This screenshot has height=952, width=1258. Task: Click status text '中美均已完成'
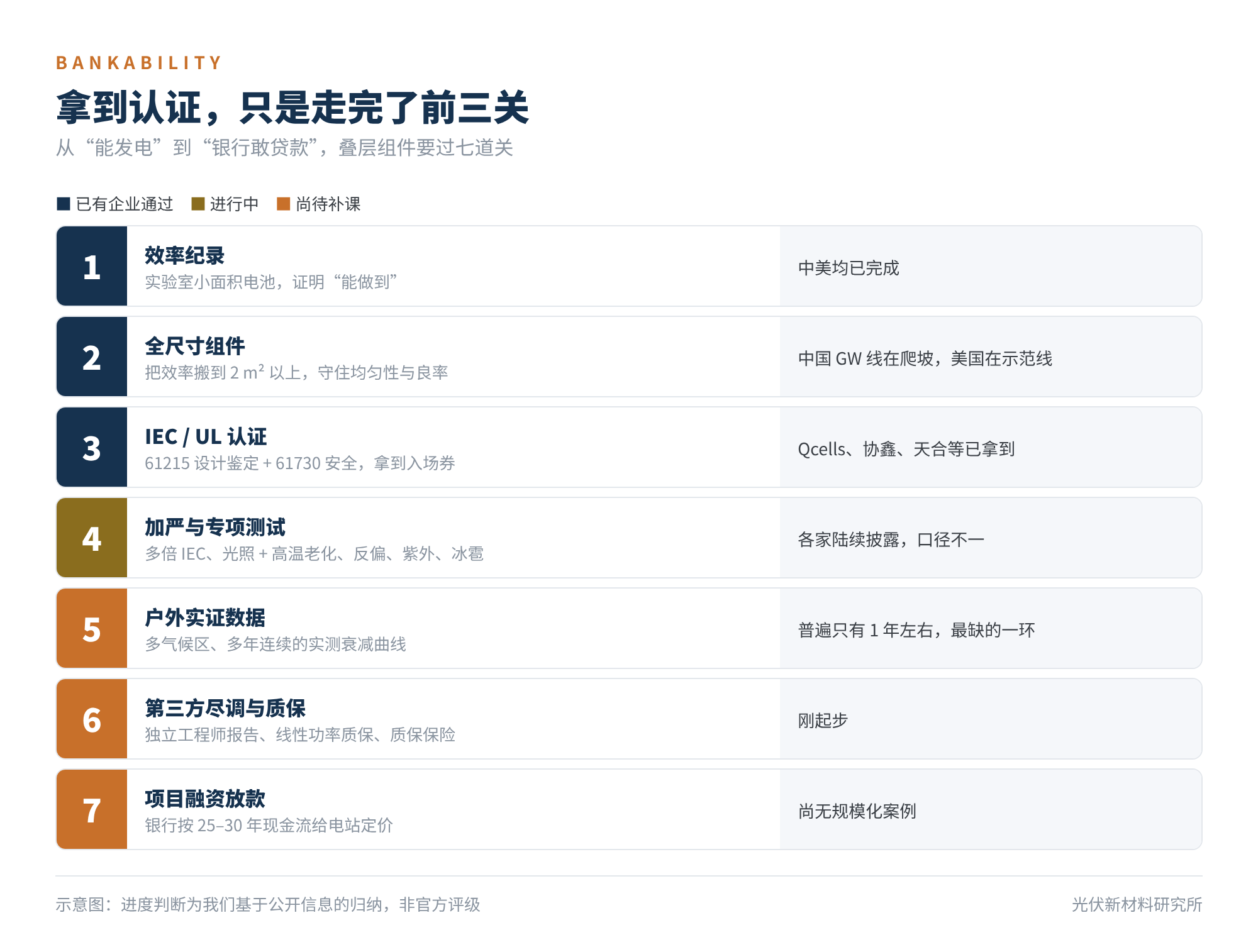pos(849,268)
